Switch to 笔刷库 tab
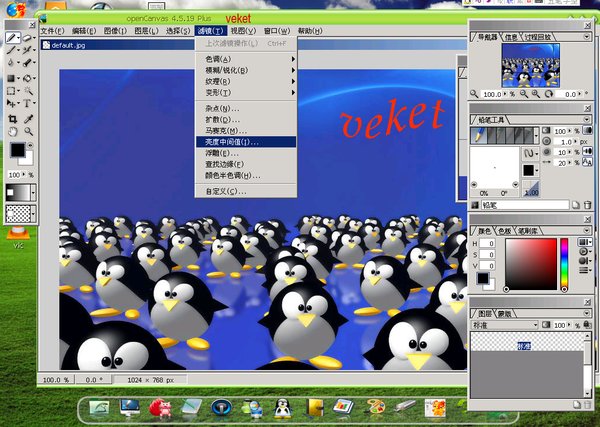Screen dimensions: 600x427 [528, 231]
